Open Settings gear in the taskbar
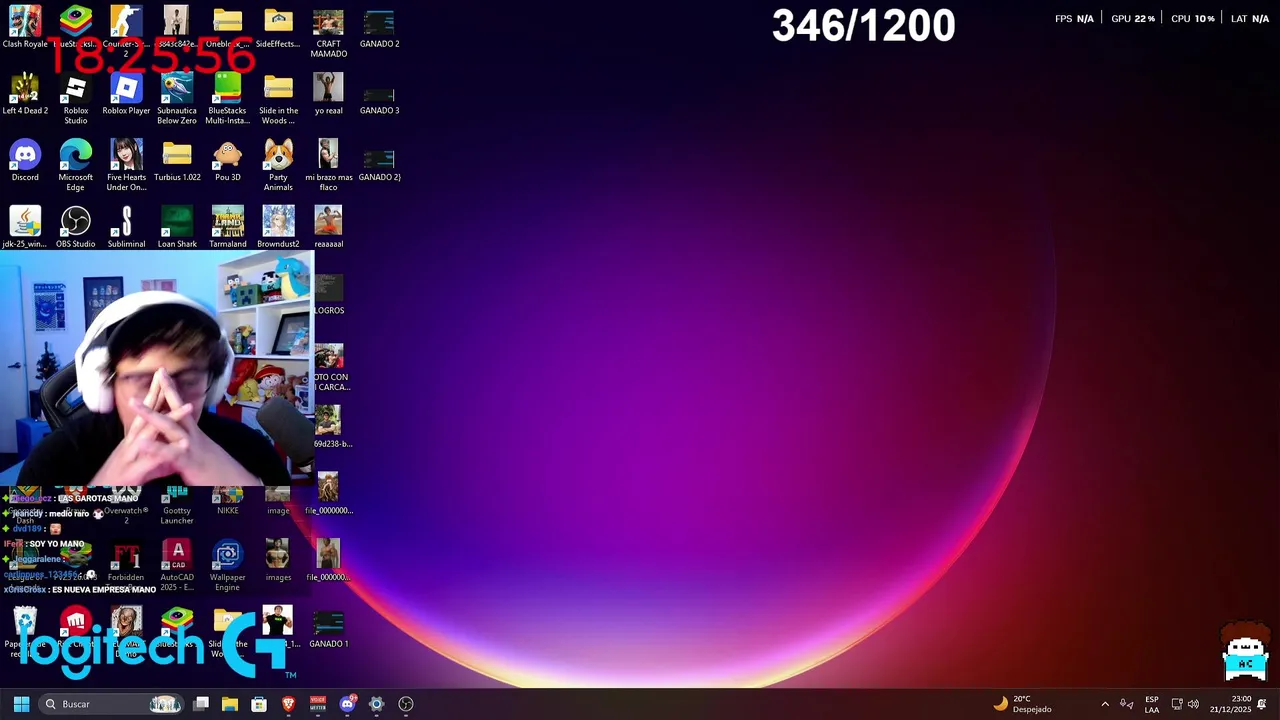This screenshot has width=1280, height=720. pos(376,704)
